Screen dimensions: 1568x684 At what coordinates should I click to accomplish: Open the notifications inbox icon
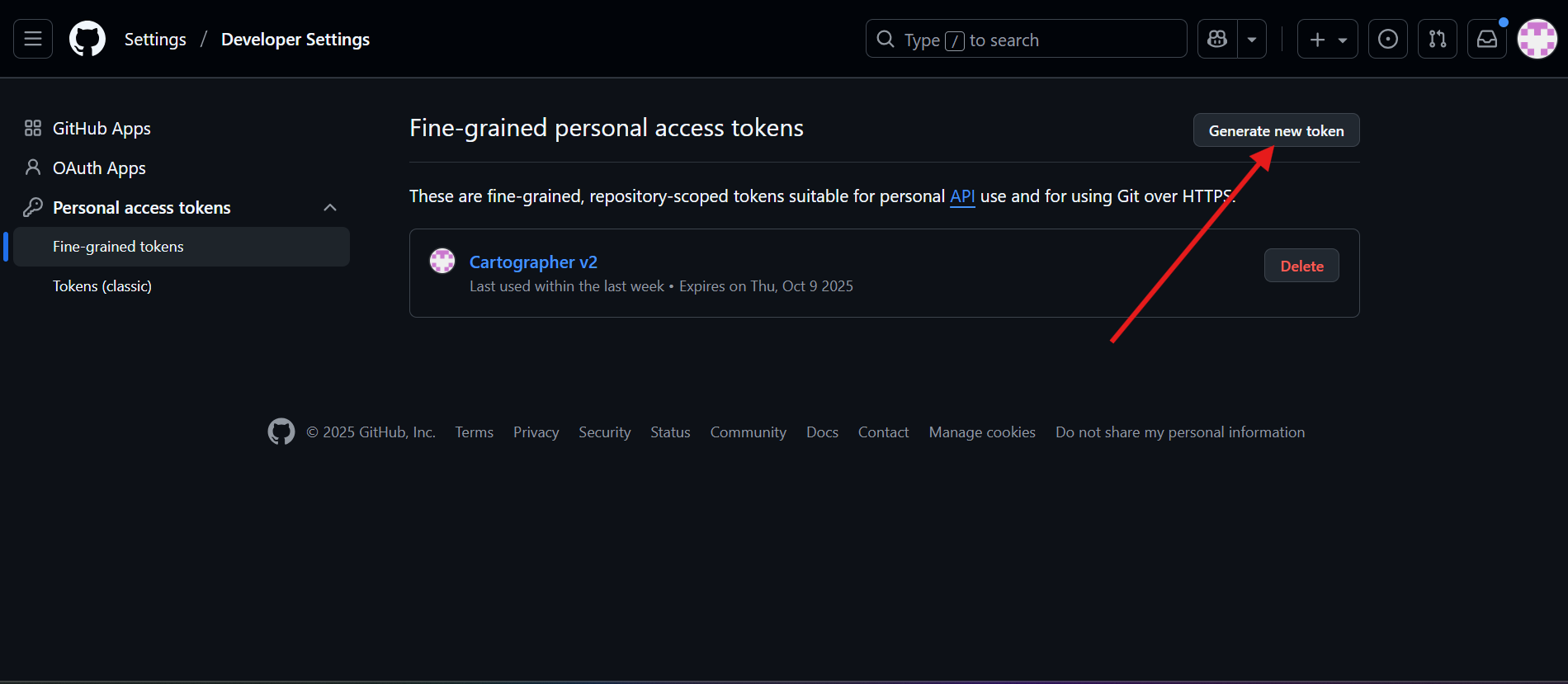(1487, 39)
